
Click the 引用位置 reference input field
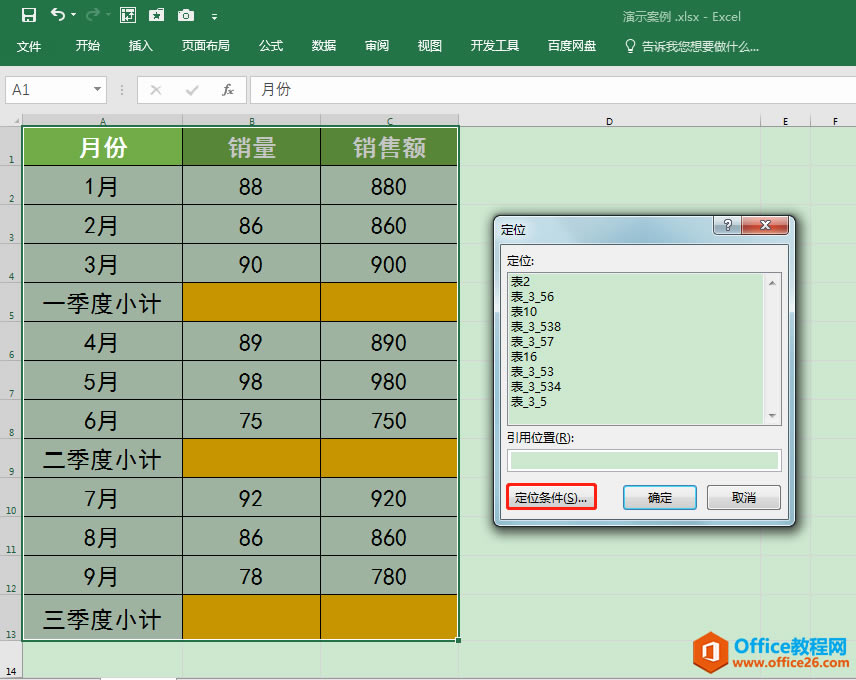point(644,461)
